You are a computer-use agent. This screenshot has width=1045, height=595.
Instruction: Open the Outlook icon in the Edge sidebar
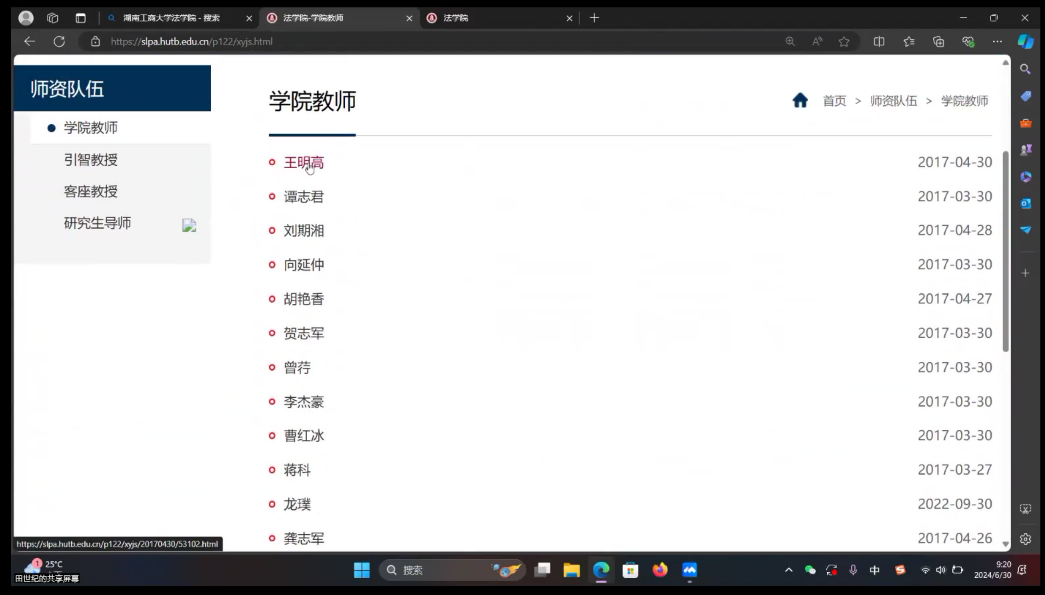pos(1025,203)
